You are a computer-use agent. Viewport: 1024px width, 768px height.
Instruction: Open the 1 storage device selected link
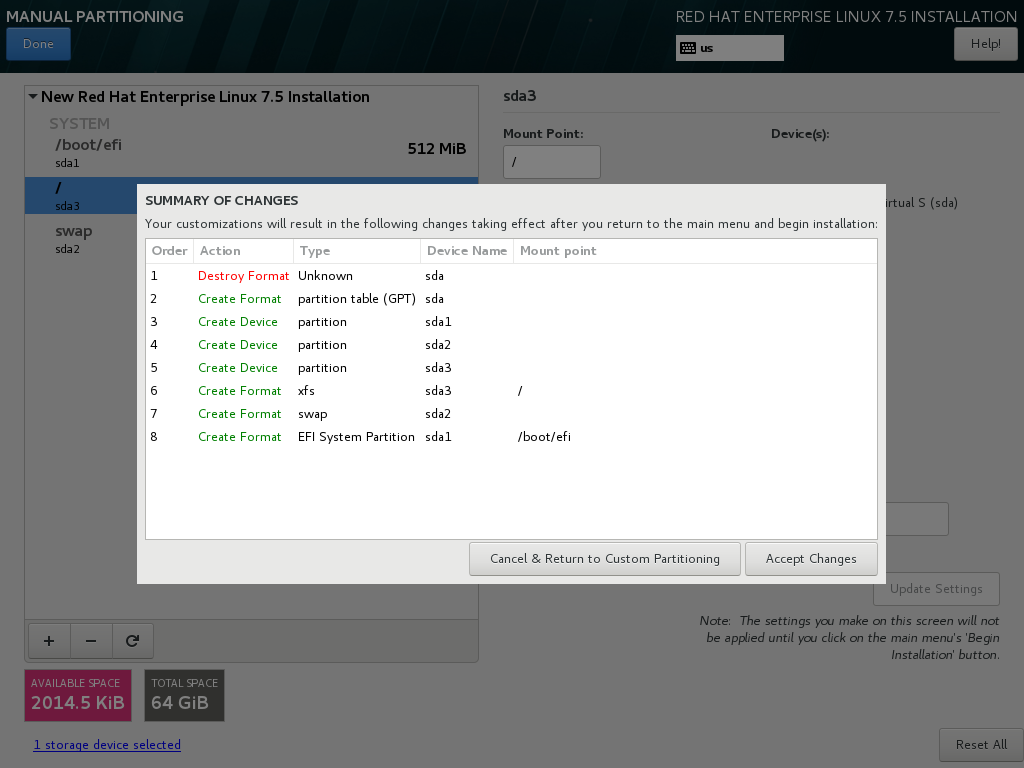click(106, 744)
